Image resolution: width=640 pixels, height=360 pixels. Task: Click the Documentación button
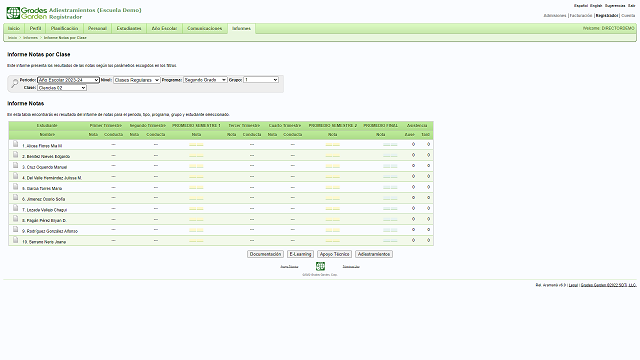(265, 254)
